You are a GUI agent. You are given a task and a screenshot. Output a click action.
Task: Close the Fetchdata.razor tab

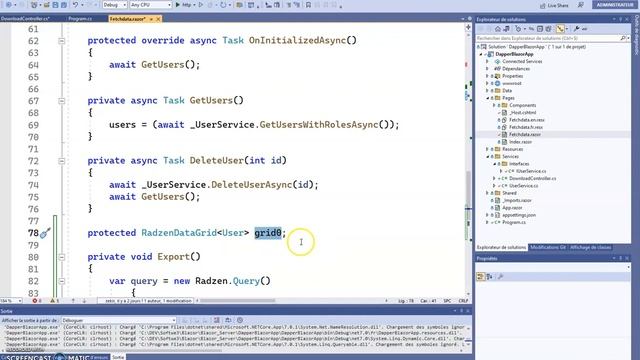[158, 19]
